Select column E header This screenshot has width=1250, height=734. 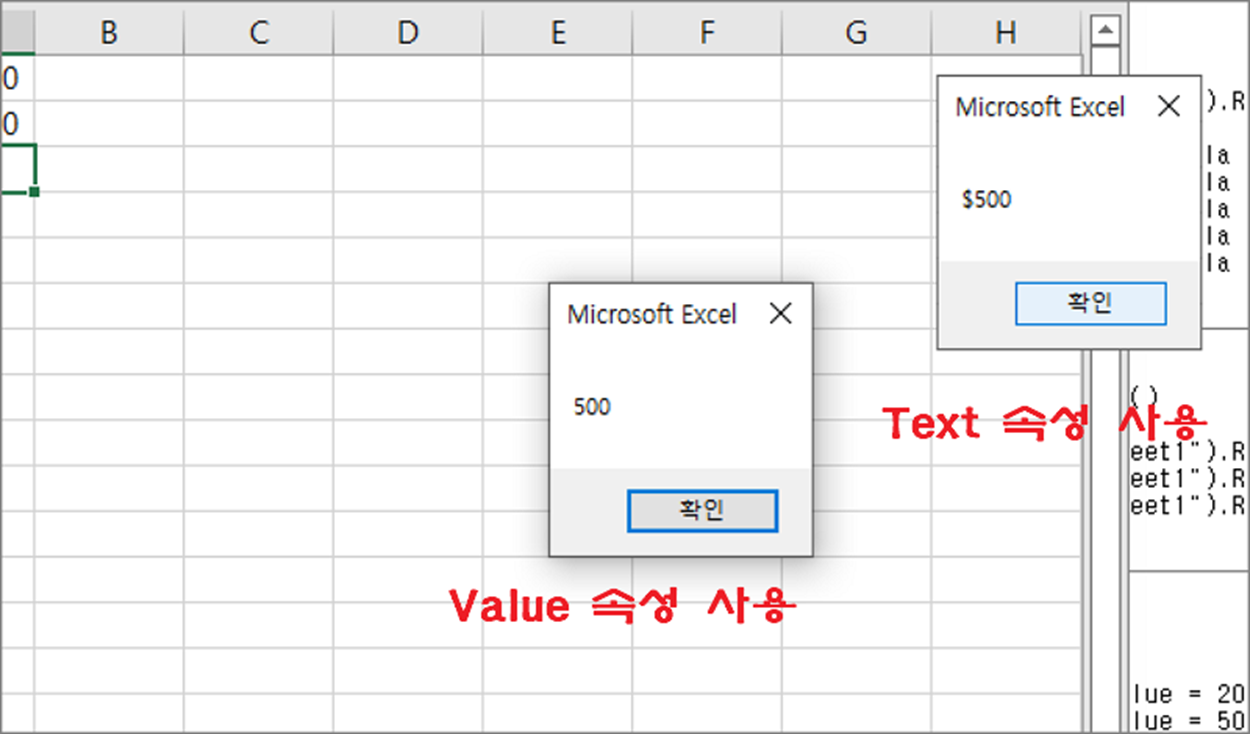557,33
